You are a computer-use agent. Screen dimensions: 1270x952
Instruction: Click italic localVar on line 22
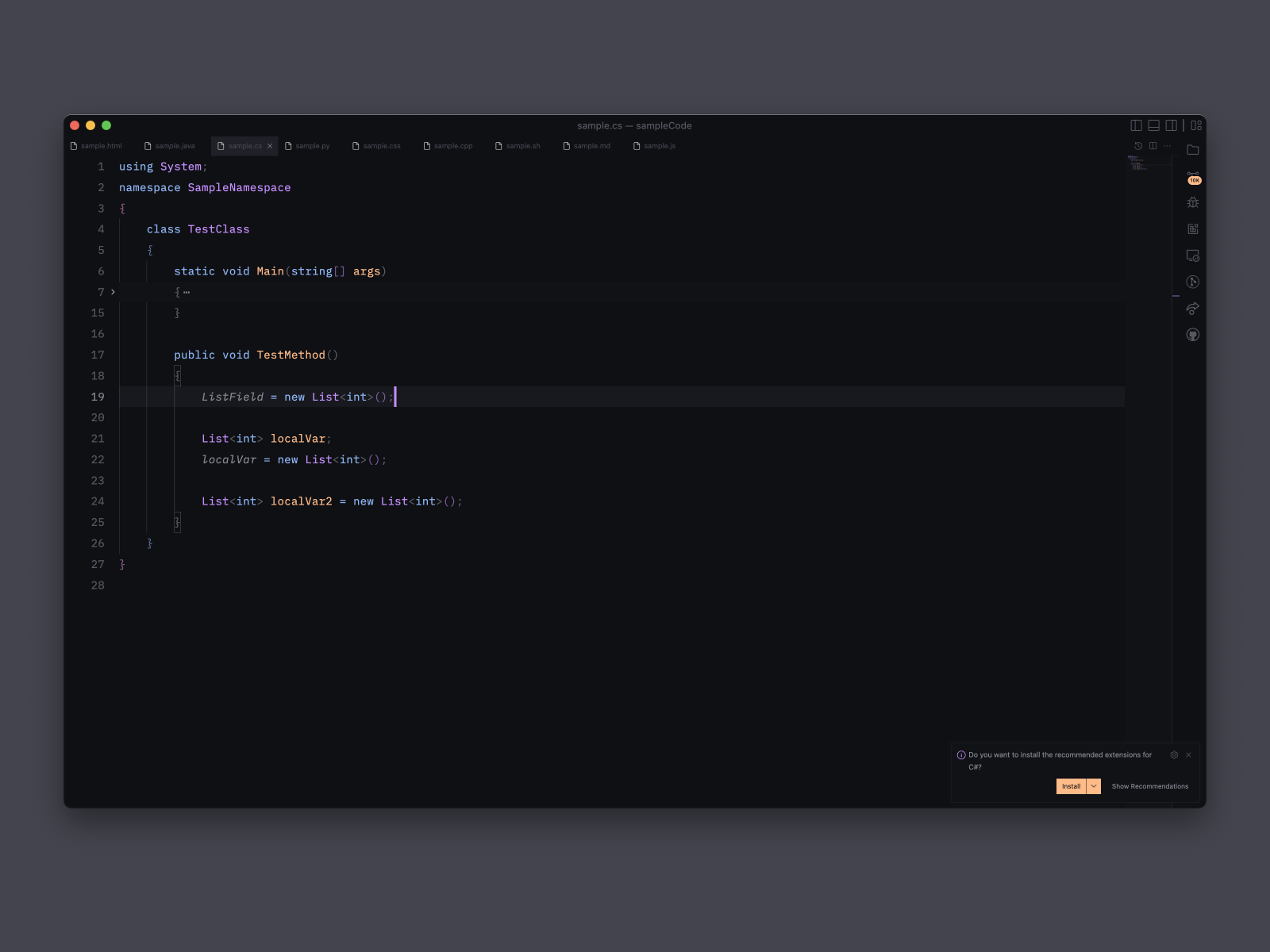click(229, 459)
